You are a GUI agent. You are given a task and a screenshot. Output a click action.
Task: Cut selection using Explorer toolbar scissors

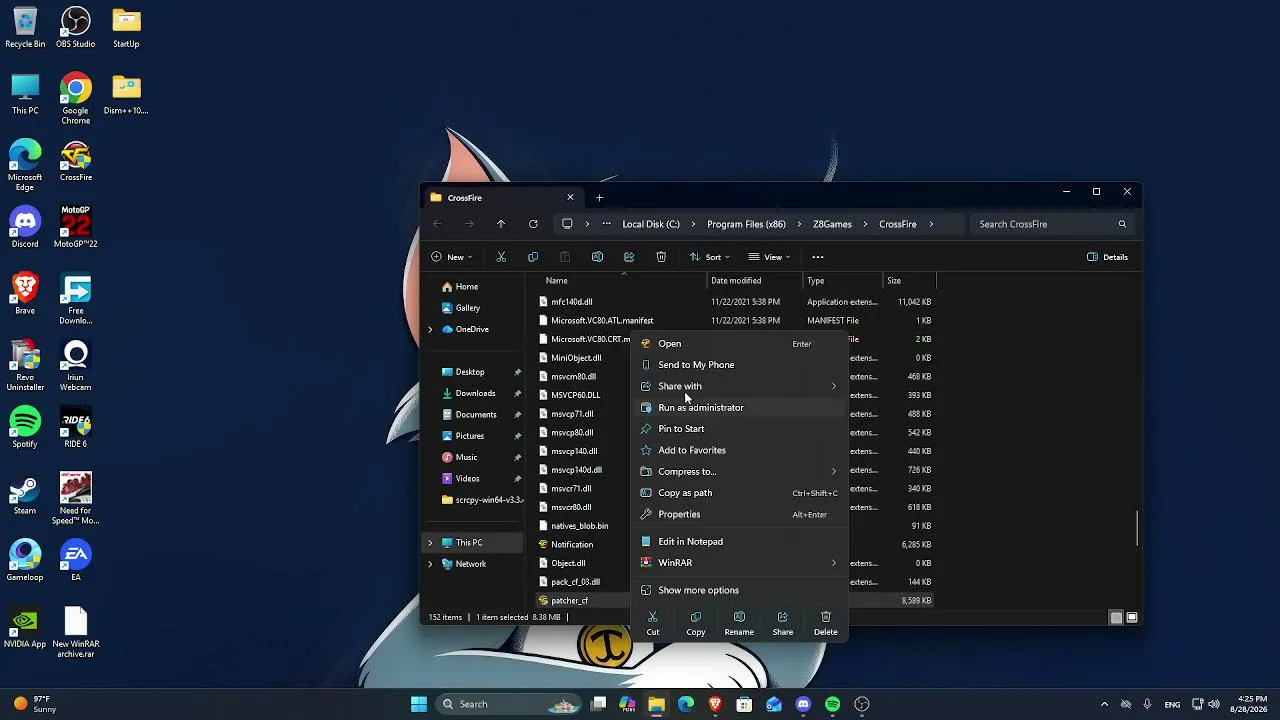tap(501, 257)
